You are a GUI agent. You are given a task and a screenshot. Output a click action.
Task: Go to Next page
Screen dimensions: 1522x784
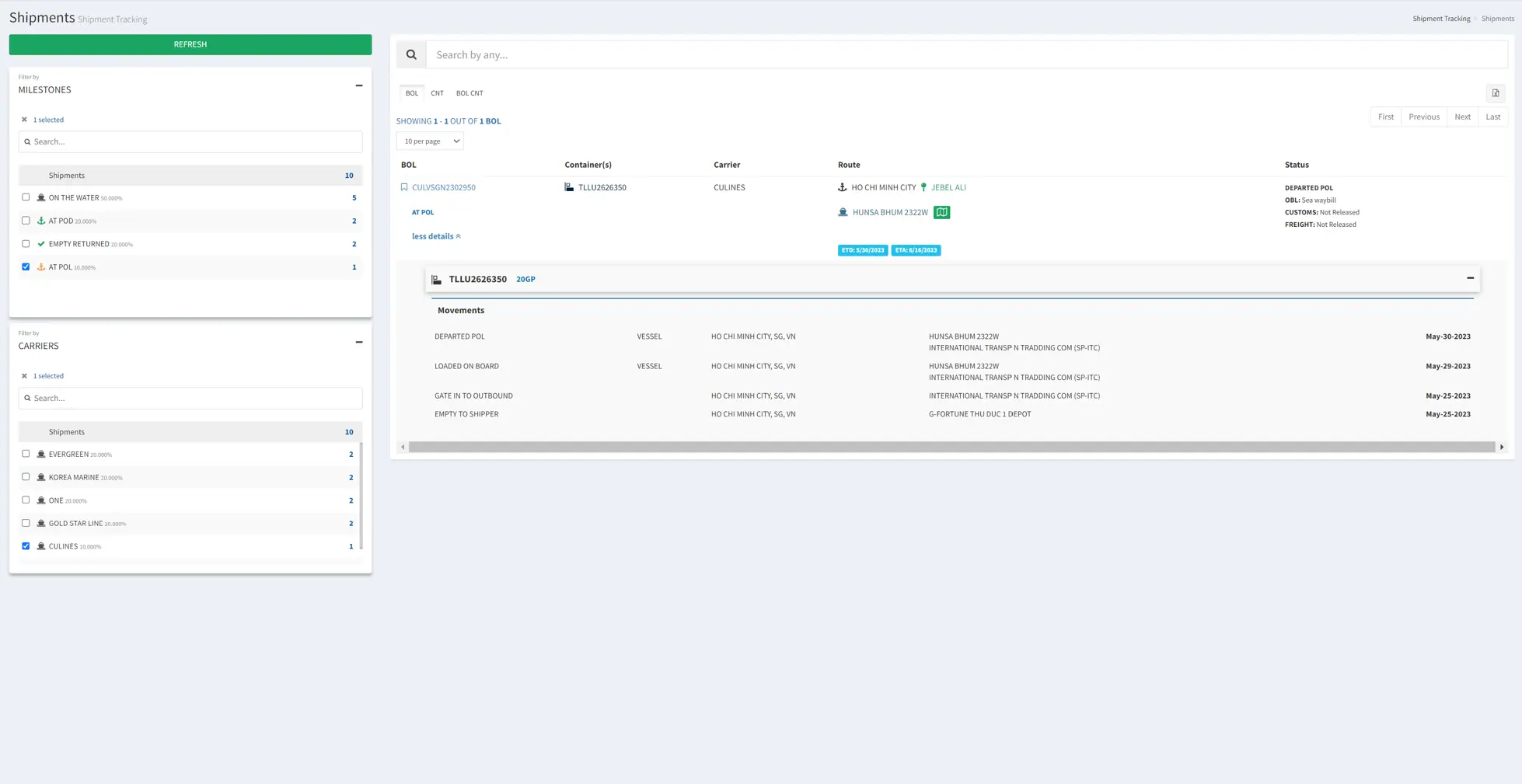pyautogui.click(x=1462, y=117)
